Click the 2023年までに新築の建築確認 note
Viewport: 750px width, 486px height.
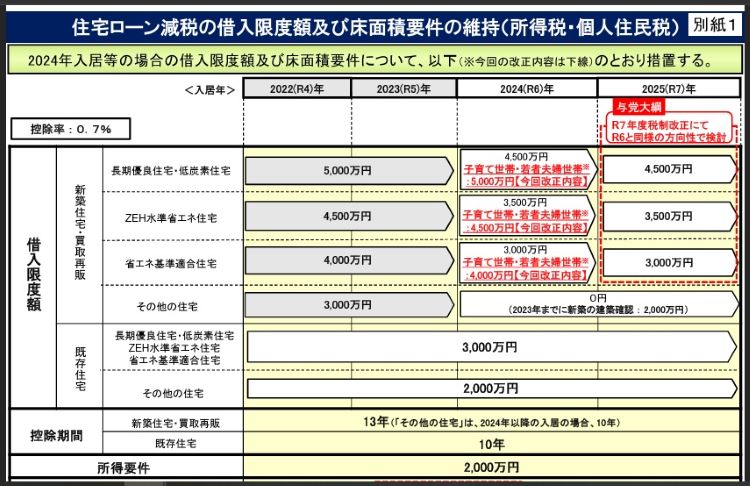click(598, 310)
